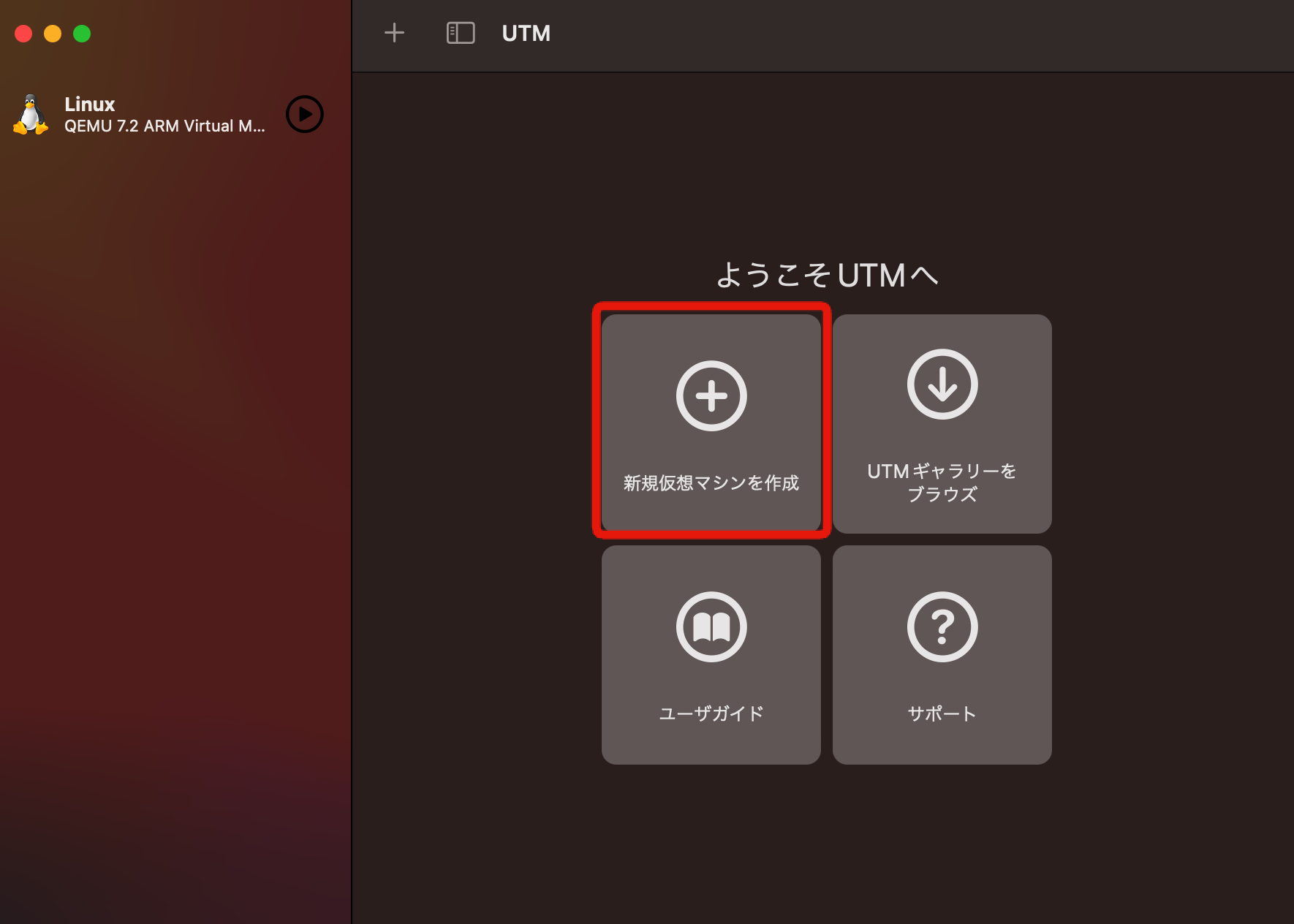Click the ようこそUTMへ heading
This screenshot has height=924, width=1294.
pyautogui.click(x=827, y=276)
